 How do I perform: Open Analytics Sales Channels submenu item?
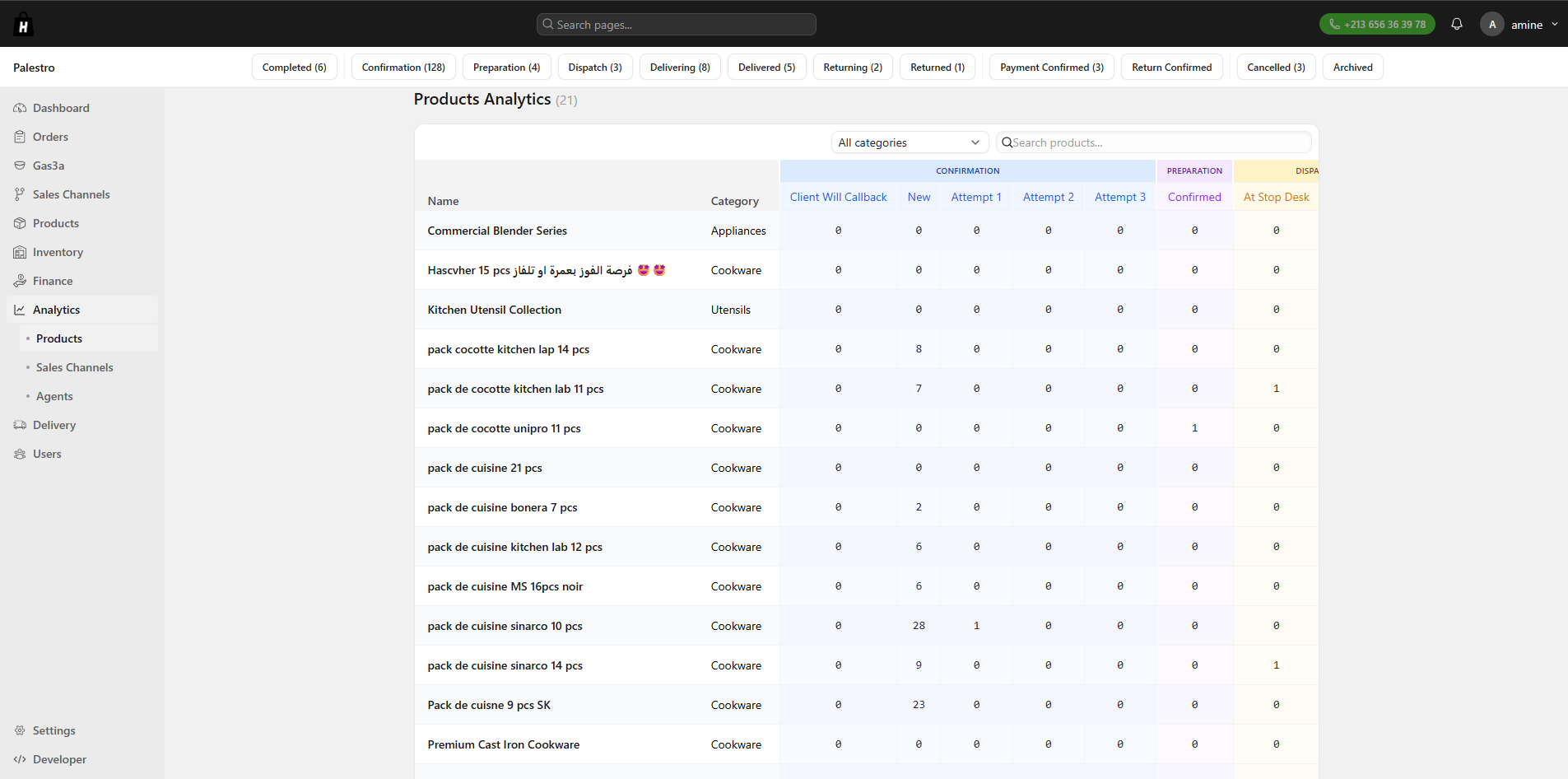coord(75,367)
